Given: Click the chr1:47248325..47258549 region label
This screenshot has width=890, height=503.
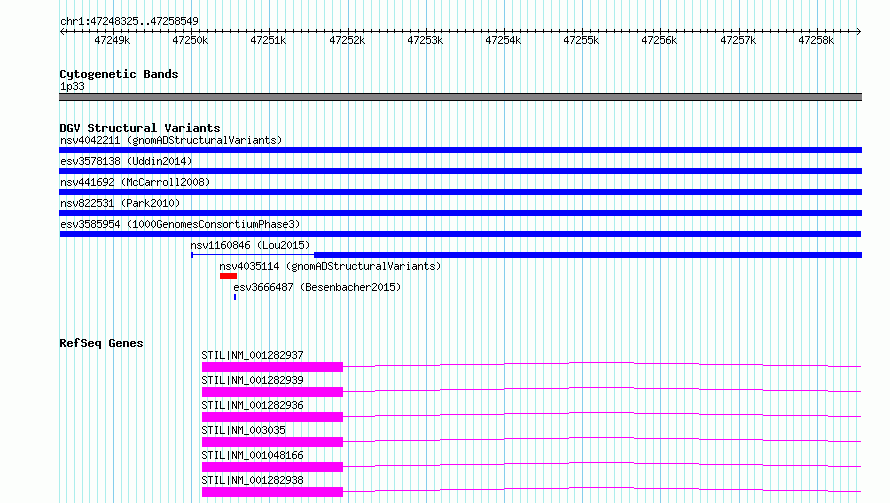Looking at the screenshot, I should (x=129, y=21).
